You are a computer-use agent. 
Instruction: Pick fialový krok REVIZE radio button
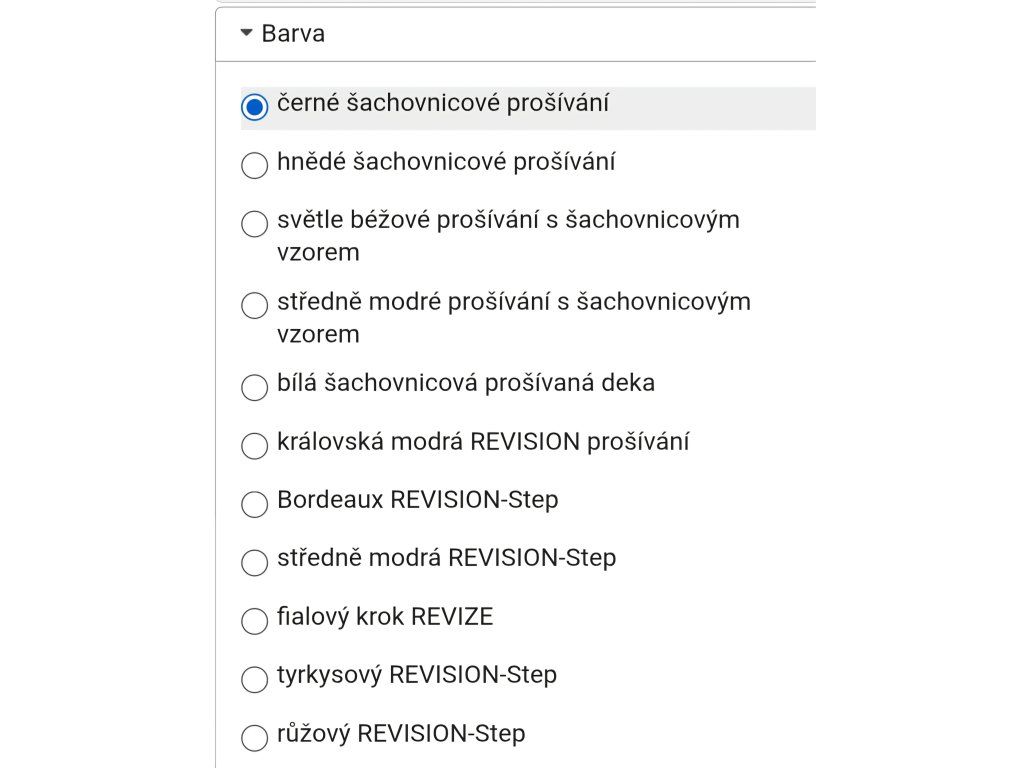[x=255, y=620]
